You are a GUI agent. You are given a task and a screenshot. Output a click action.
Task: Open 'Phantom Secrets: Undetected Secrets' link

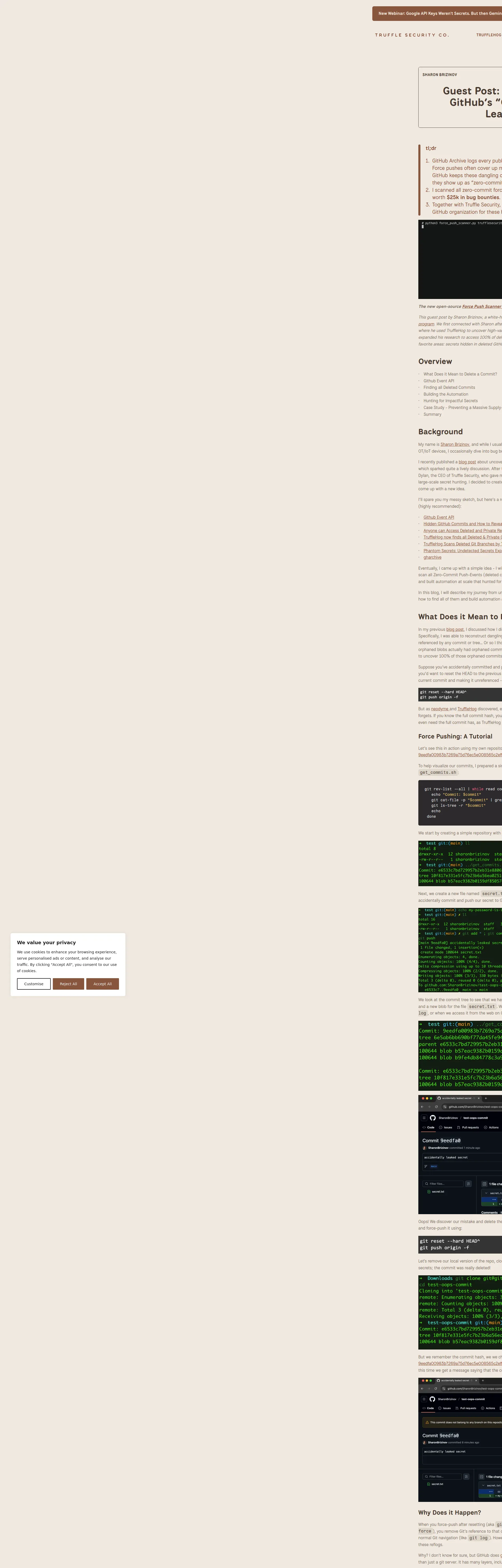[463, 551]
